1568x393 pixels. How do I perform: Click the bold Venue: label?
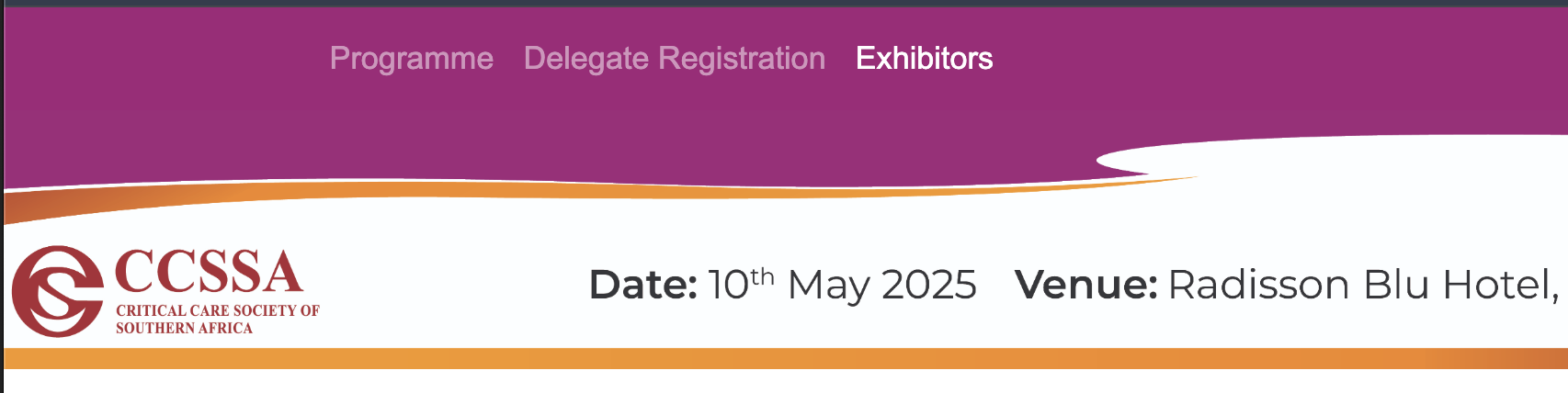pos(1085,285)
